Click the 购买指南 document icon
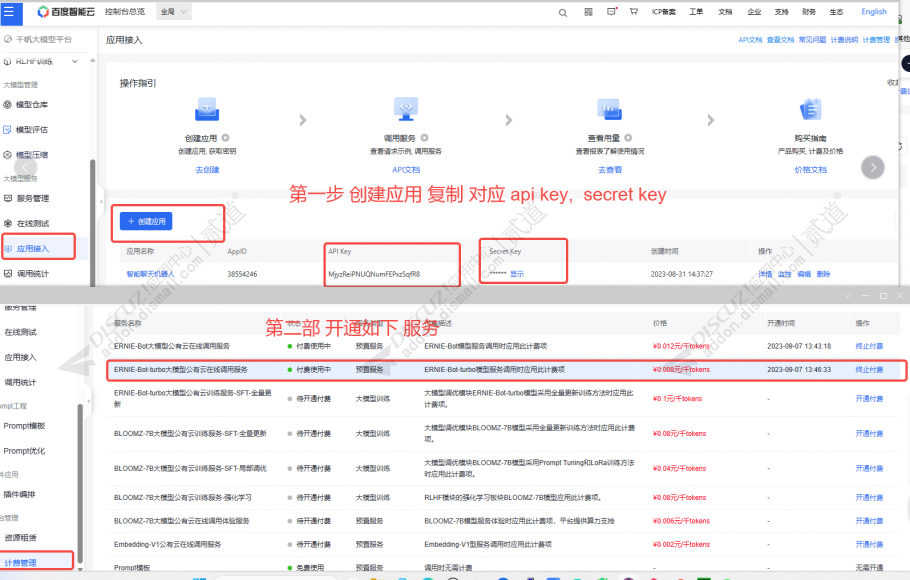 point(811,109)
